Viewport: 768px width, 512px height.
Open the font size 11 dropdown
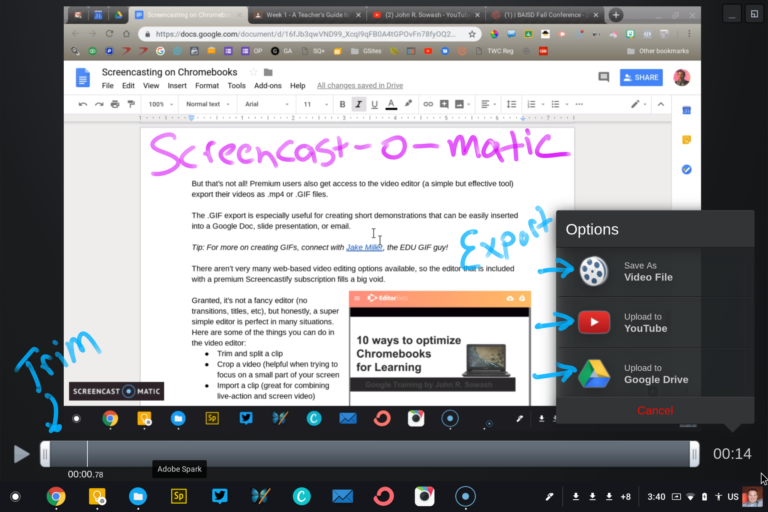[315, 104]
